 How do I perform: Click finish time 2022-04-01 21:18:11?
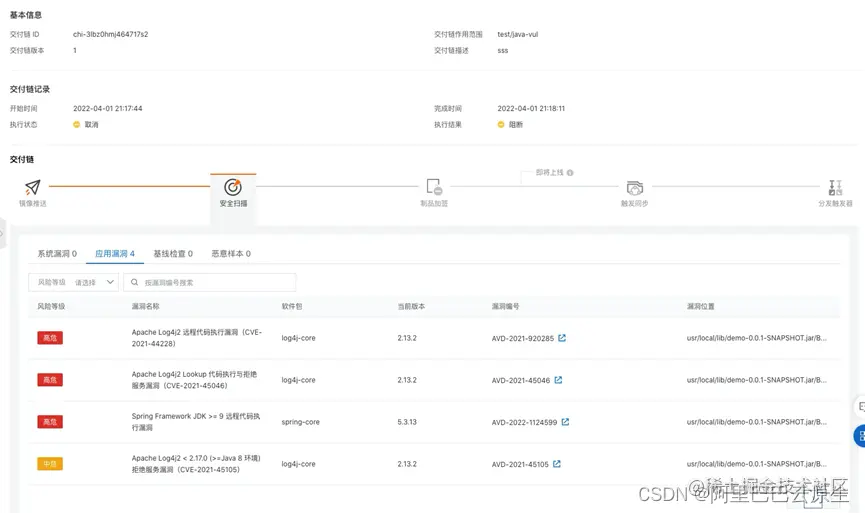[531, 109]
